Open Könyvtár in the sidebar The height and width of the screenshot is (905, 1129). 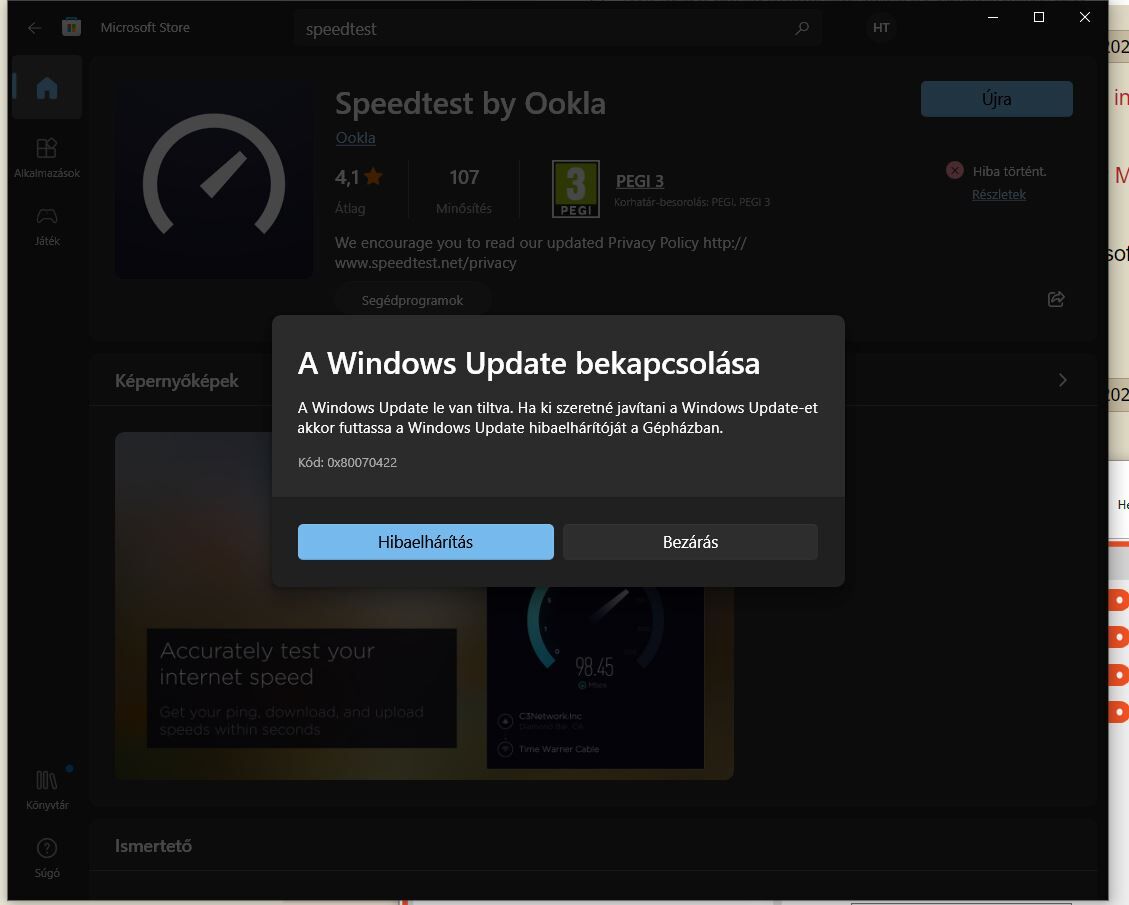click(47, 790)
